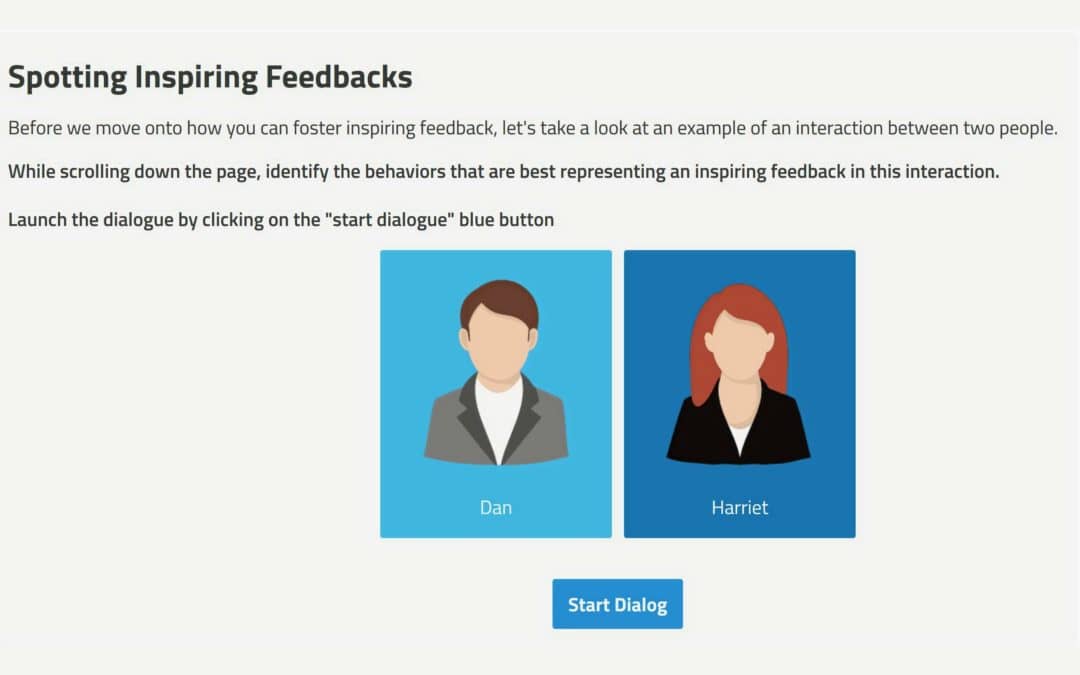Click Dan's face in the avatar
This screenshot has width=1080, height=675.
point(499,342)
